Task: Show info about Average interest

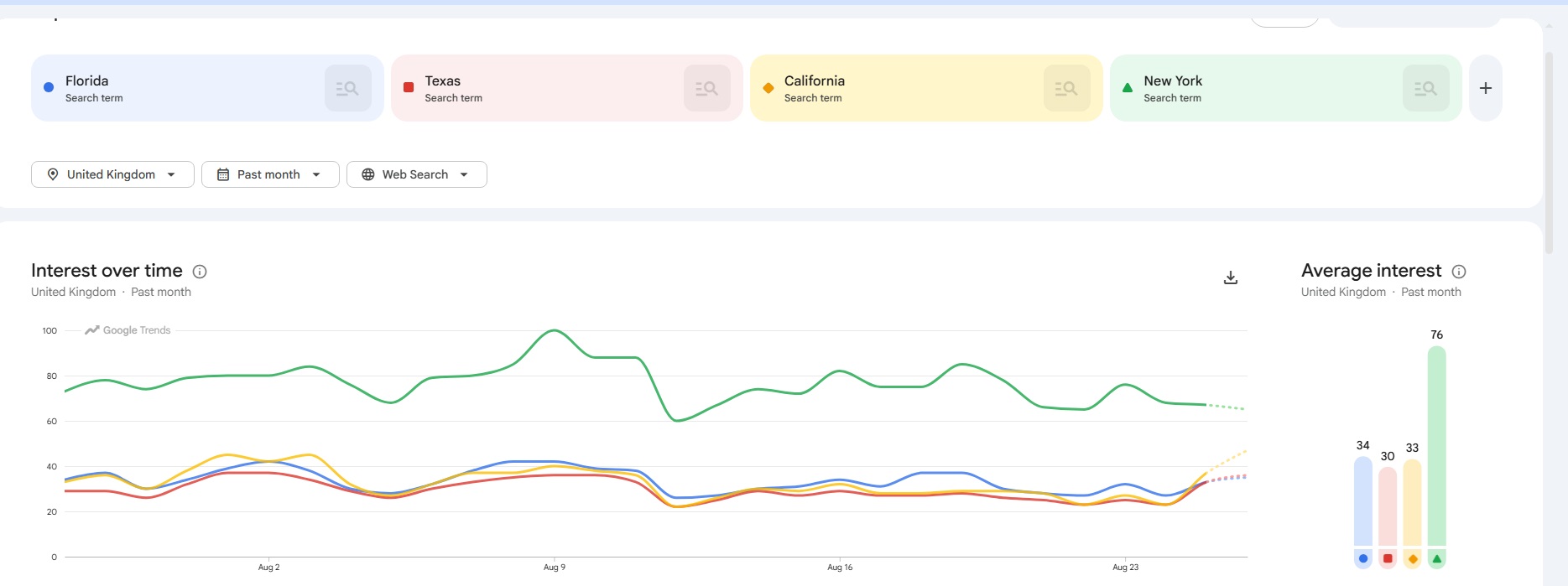Action: pyautogui.click(x=1459, y=272)
